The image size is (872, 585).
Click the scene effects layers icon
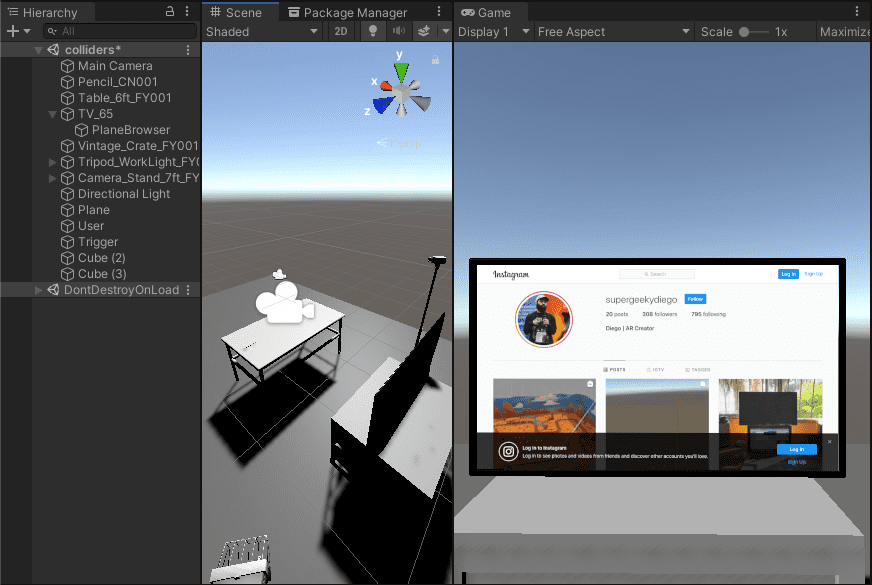[x=423, y=31]
